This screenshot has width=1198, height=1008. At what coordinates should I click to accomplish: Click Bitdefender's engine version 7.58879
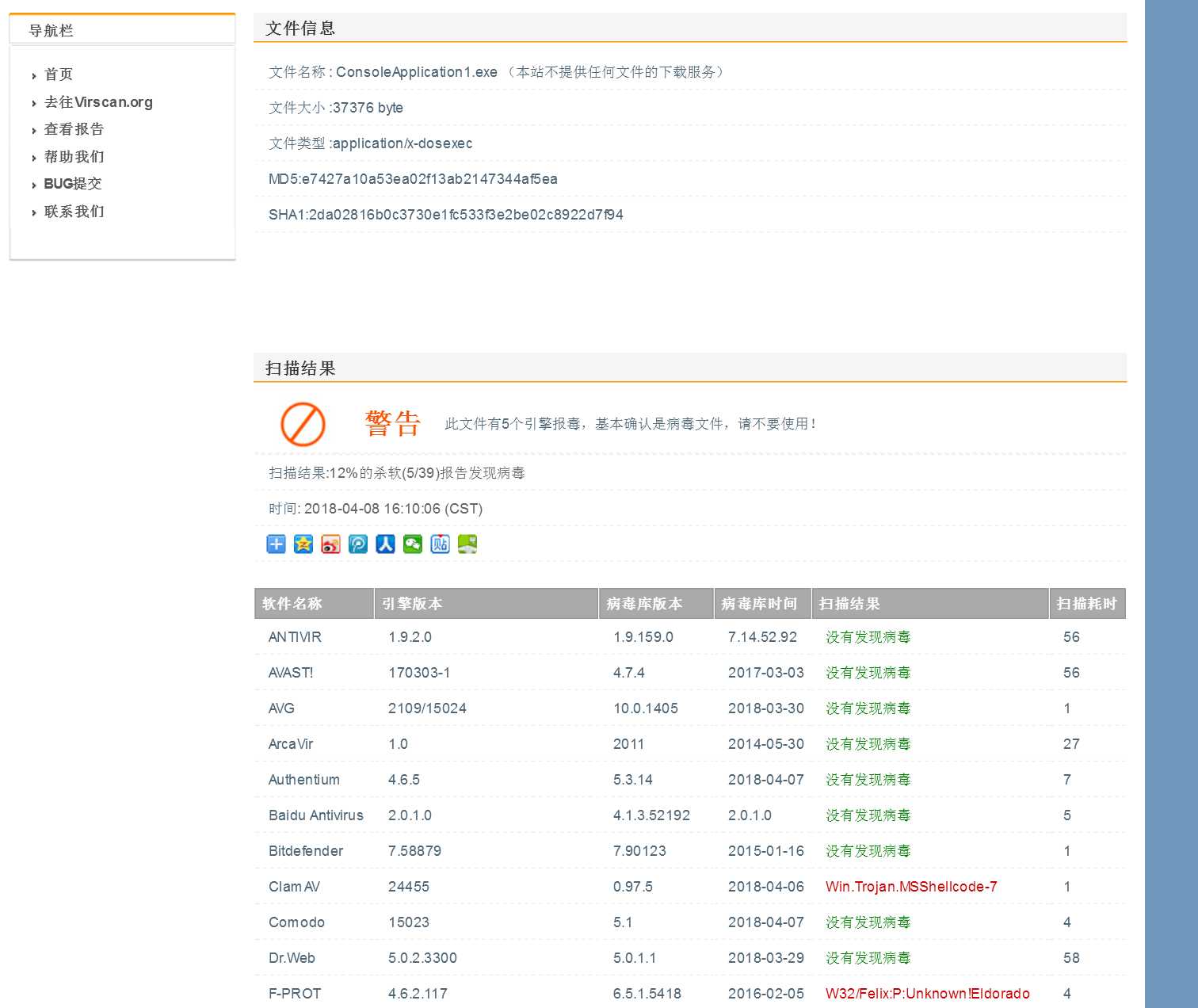(414, 851)
